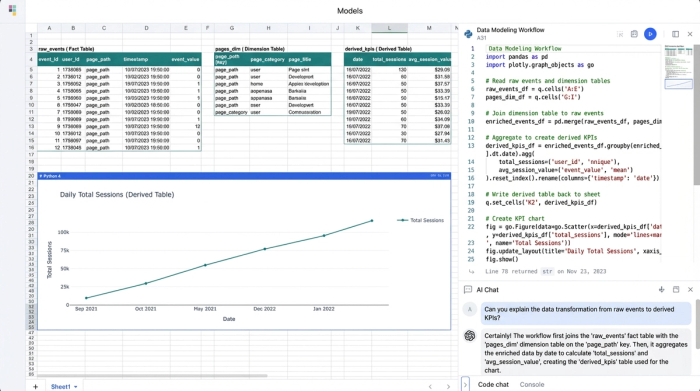Click code line 6 raw_events_df assignment
The height and width of the screenshot is (391, 700).
[x=534, y=89]
